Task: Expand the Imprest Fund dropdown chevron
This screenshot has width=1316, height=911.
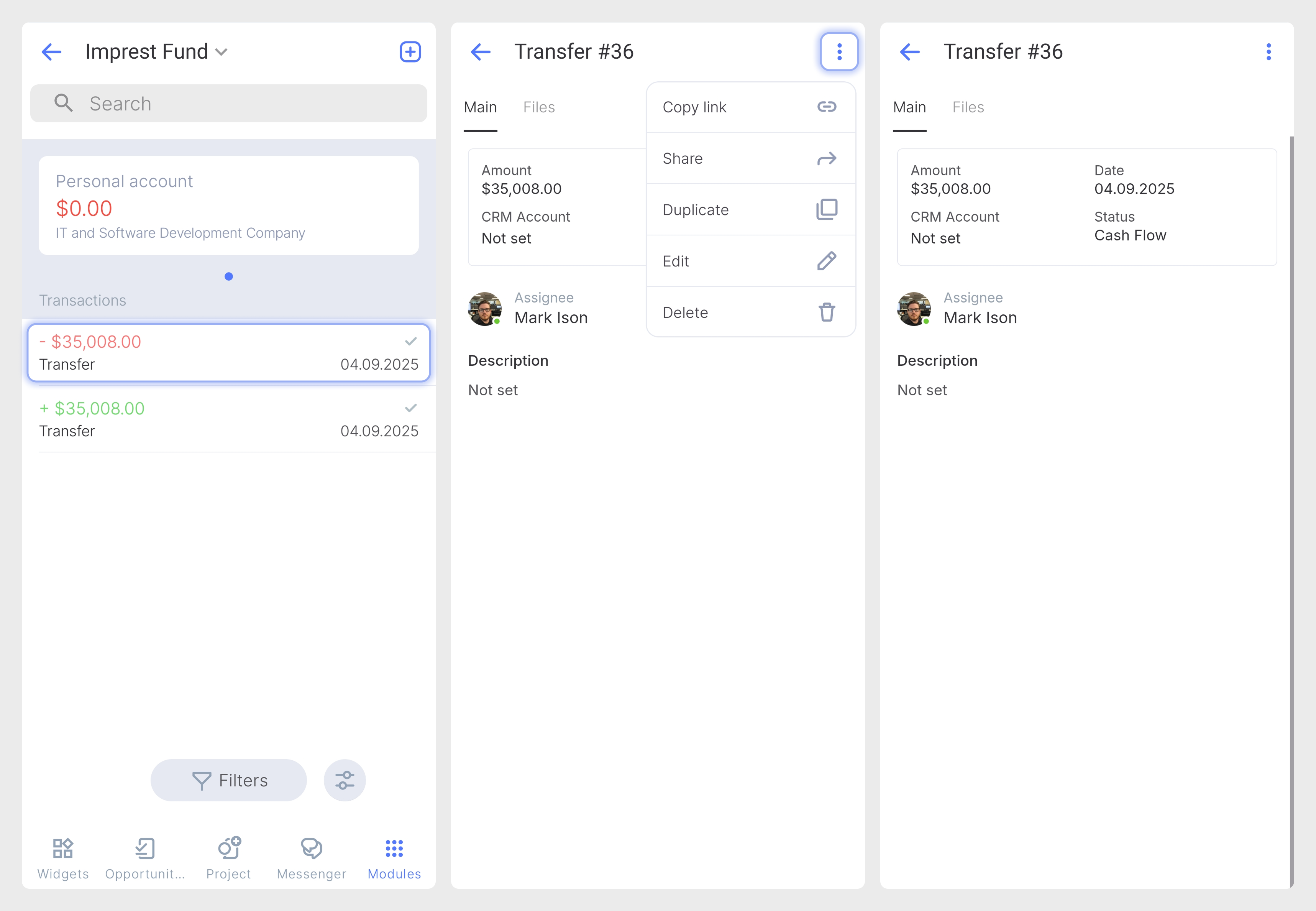Action: 222,53
